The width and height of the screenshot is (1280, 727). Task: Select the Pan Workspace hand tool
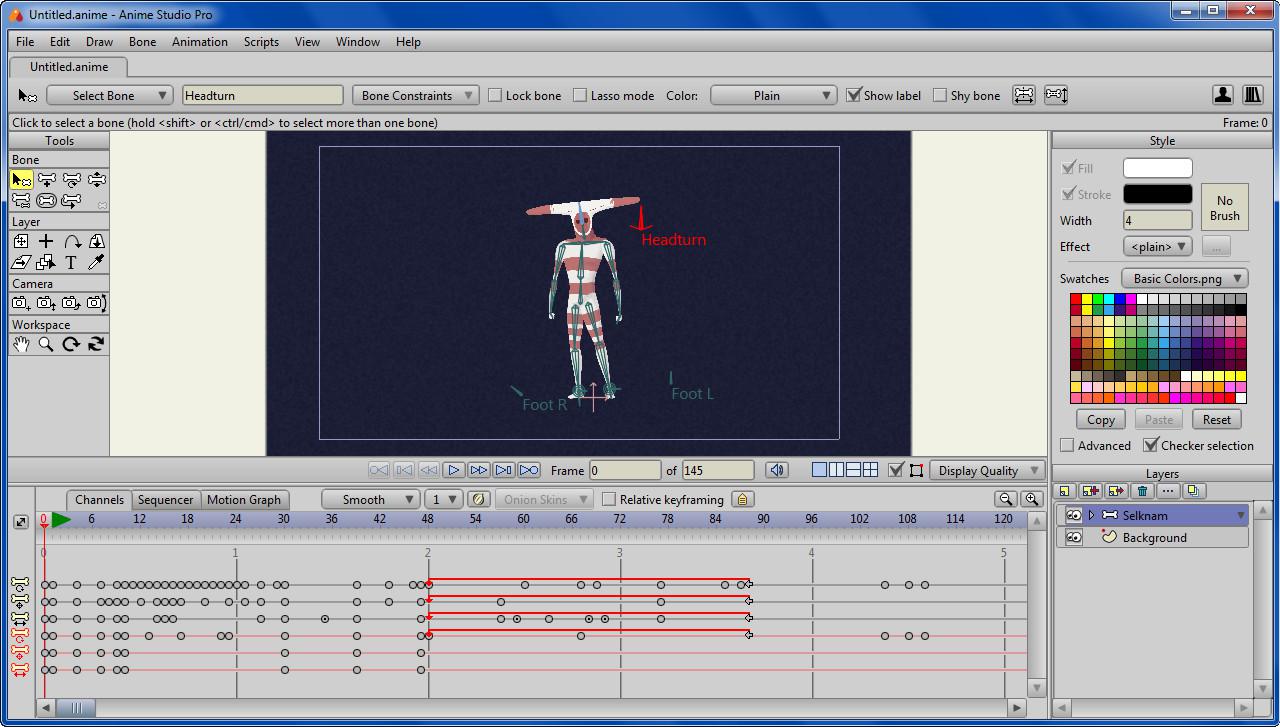pyautogui.click(x=21, y=344)
